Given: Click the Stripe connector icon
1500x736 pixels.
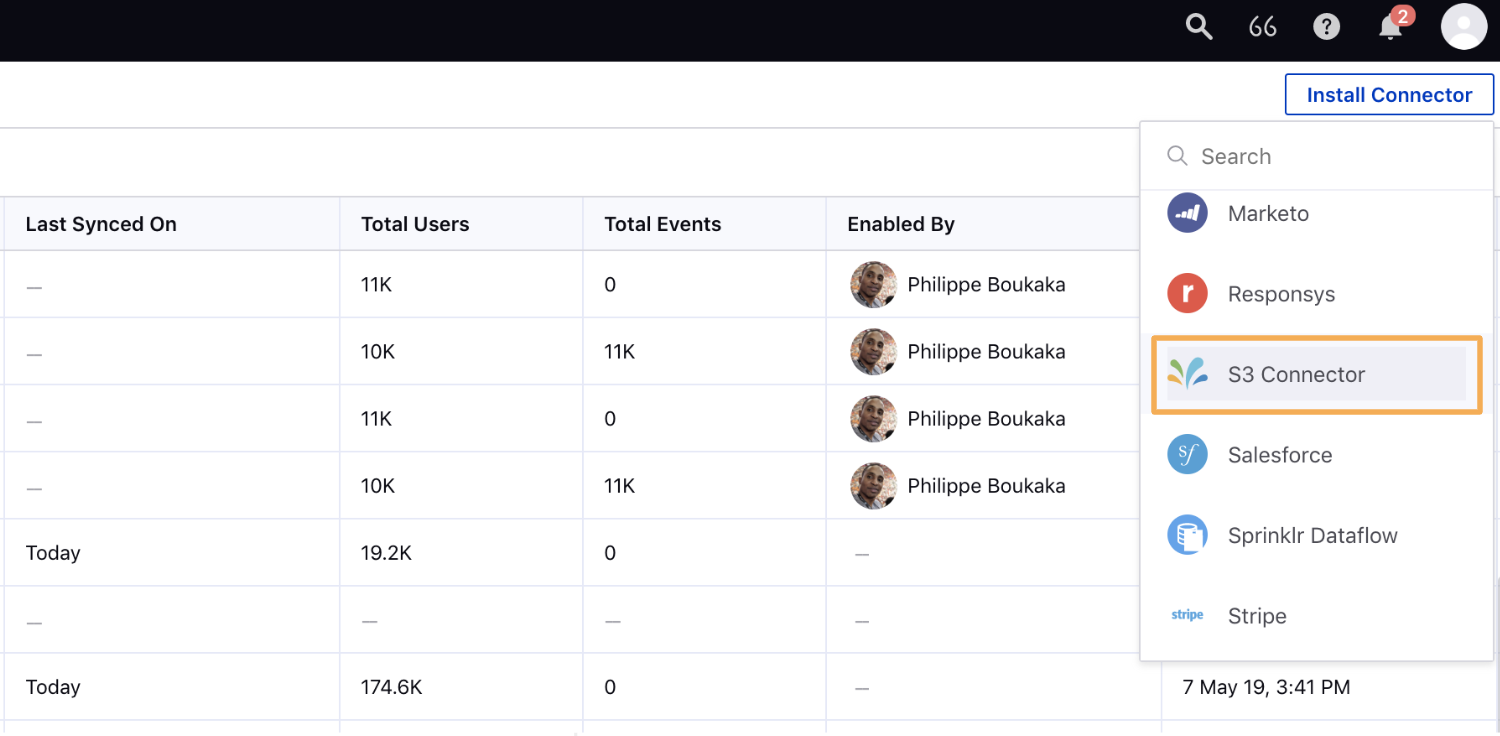Looking at the screenshot, I should click(x=1187, y=615).
